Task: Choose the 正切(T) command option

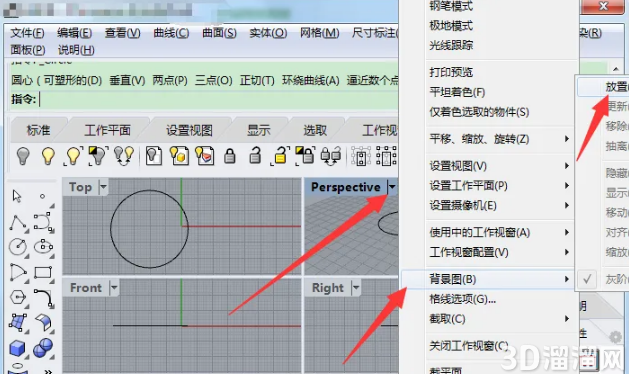Action: (x=257, y=81)
